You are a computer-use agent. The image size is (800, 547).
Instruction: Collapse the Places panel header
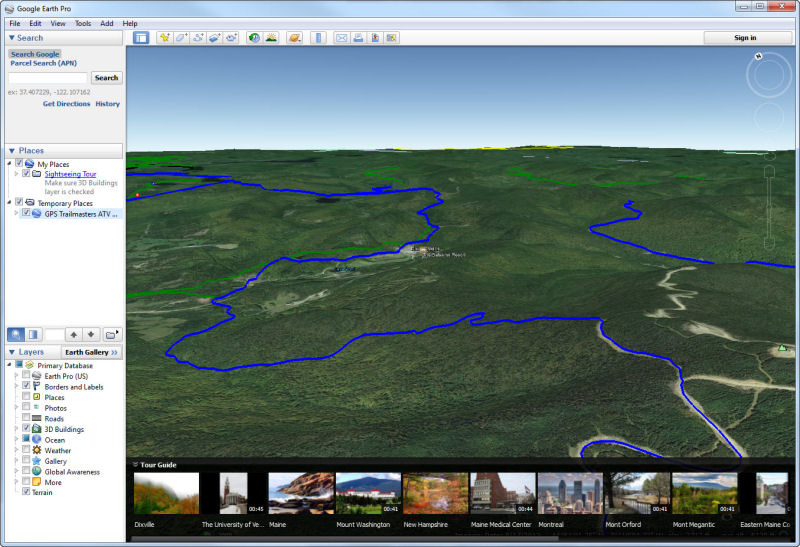(x=12, y=151)
